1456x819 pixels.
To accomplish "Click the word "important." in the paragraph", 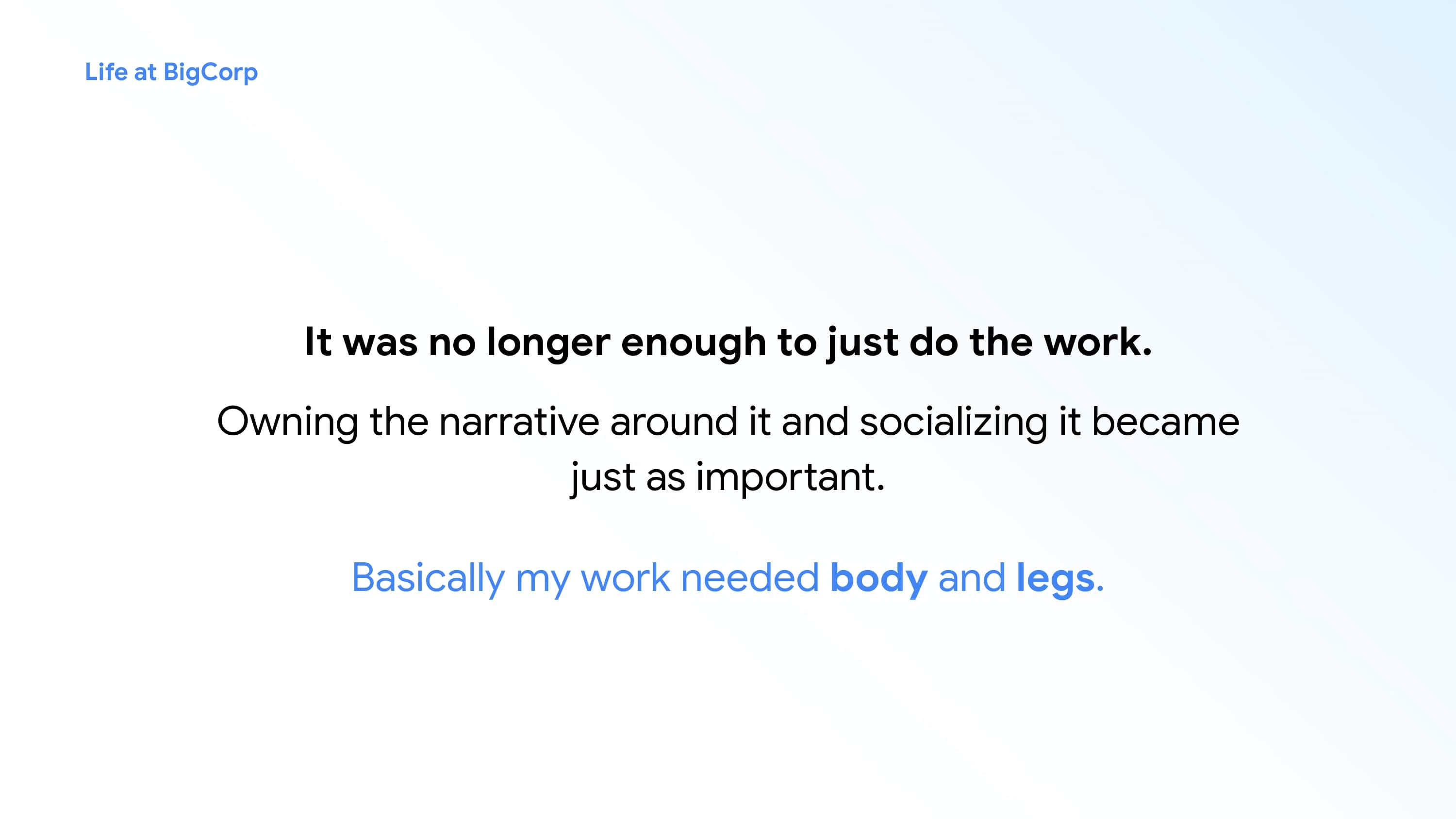I will [x=790, y=477].
